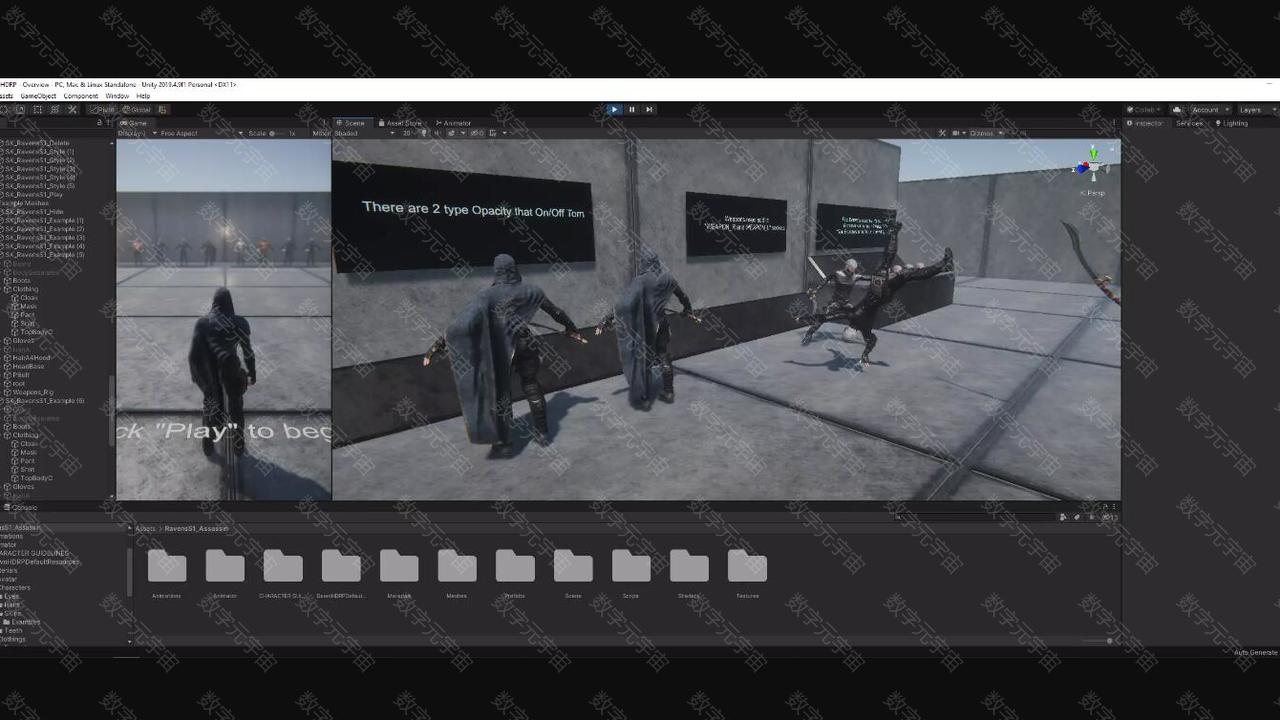Open the Help menu
This screenshot has width=1280, height=720.
tap(143, 96)
